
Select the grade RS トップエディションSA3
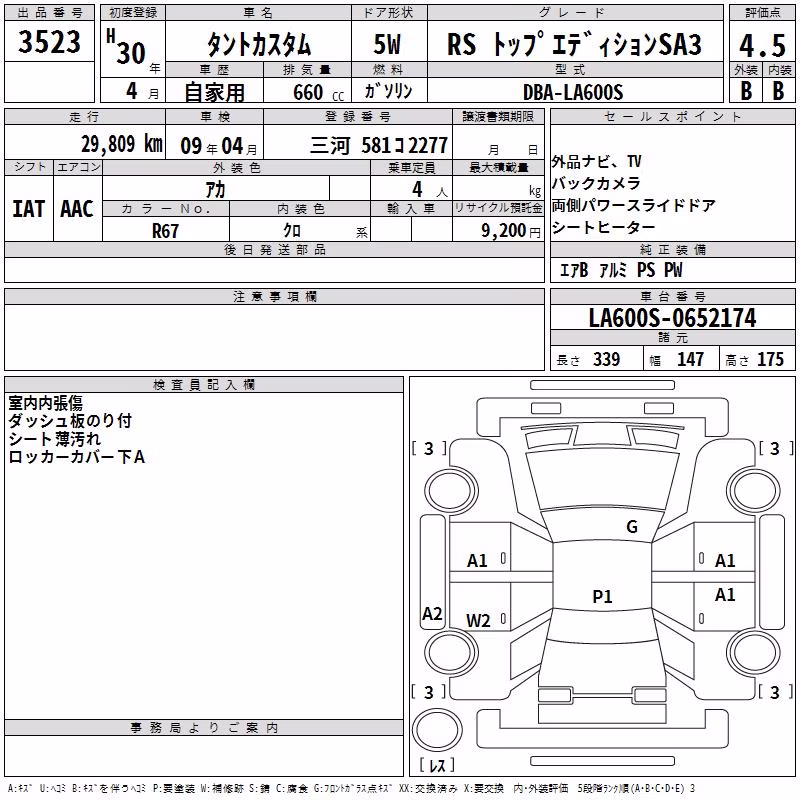pyautogui.click(x=574, y=44)
